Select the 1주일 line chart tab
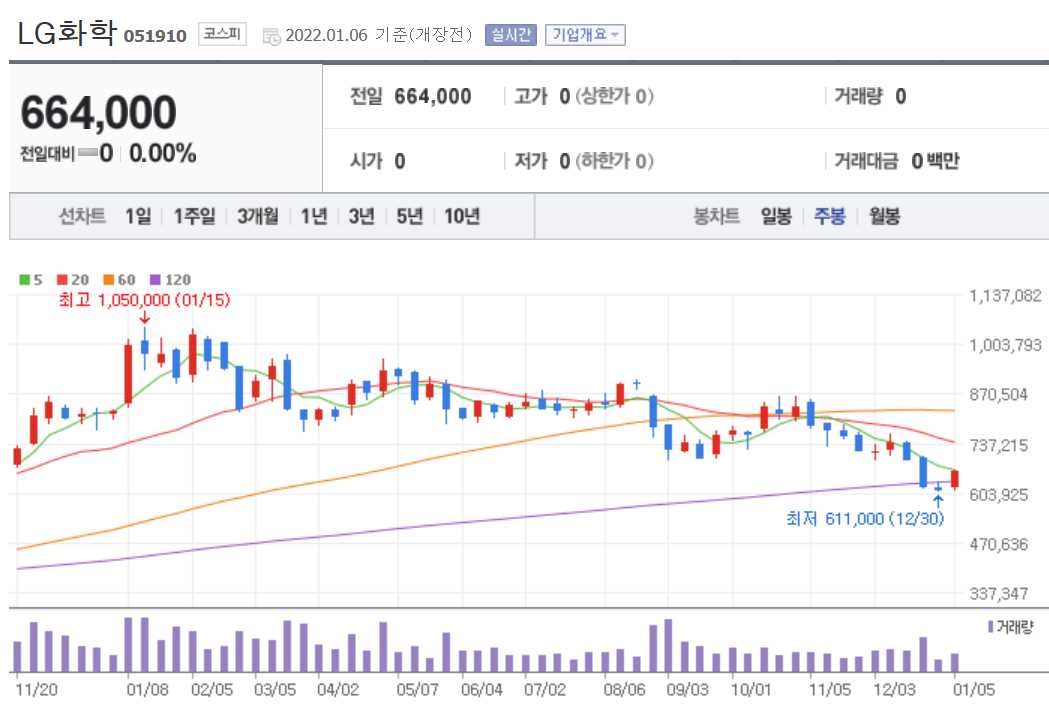Image resolution: width=1049 pixels, height=710 pixels. [194, 216]
